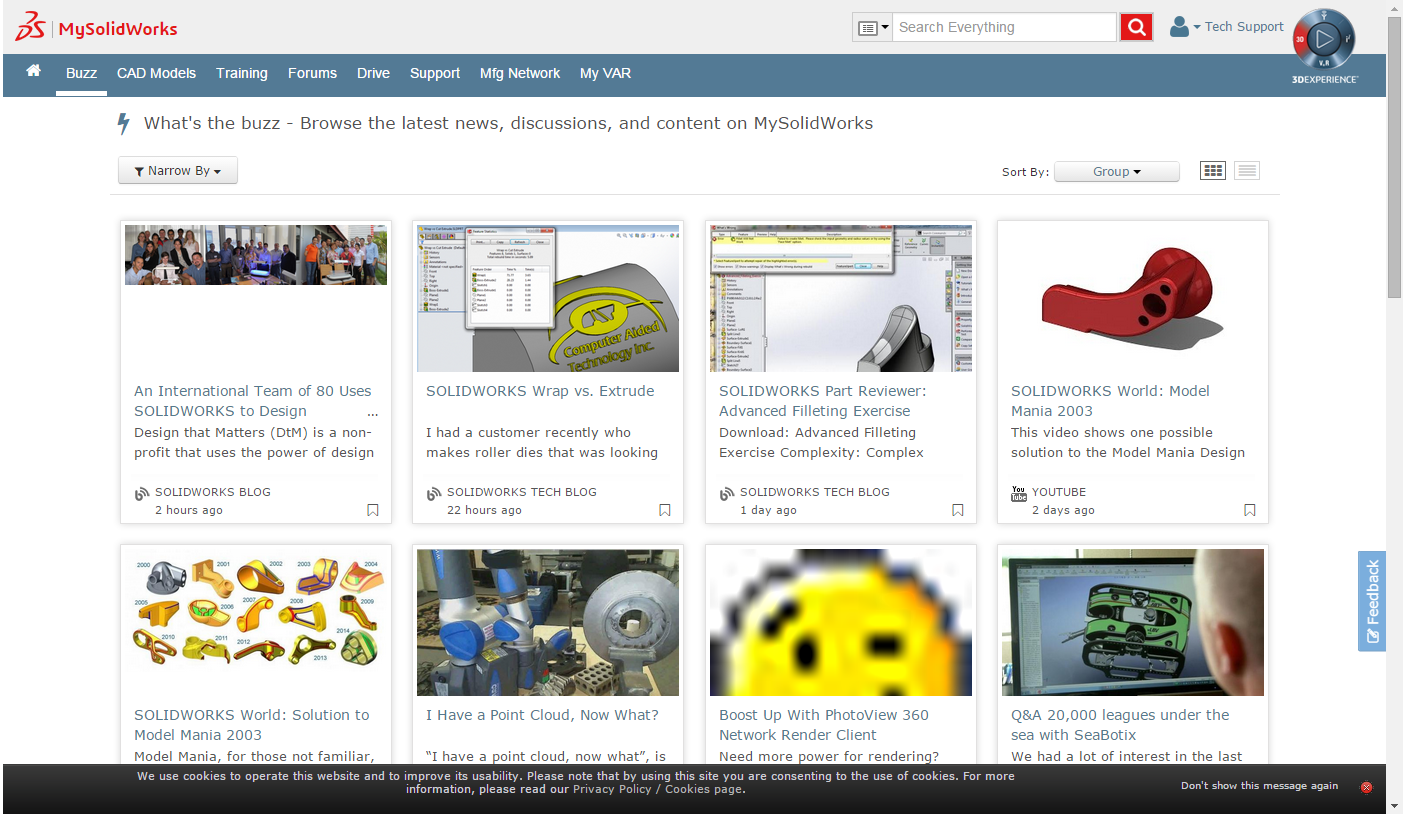Switch to grid view layout
This screenshot has height=814, width=1407.
(x=1213, y=171)
